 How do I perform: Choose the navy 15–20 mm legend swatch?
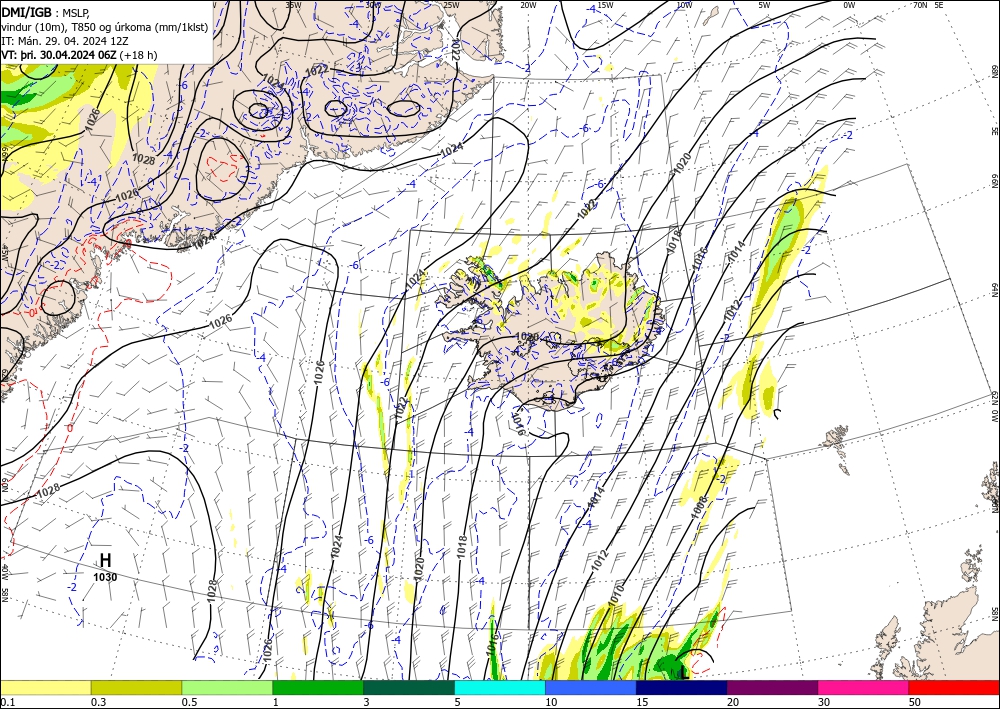point(682,687)
